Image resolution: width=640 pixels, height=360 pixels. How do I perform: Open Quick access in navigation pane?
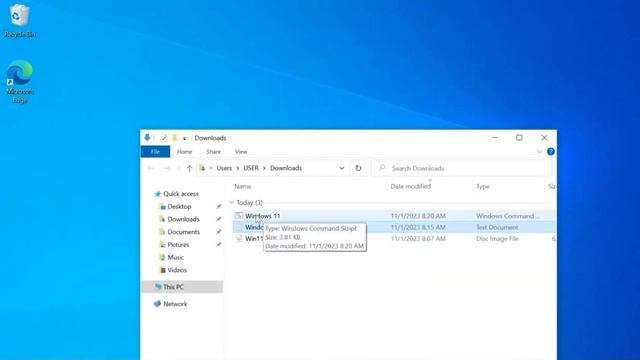[x=181, y=194]
